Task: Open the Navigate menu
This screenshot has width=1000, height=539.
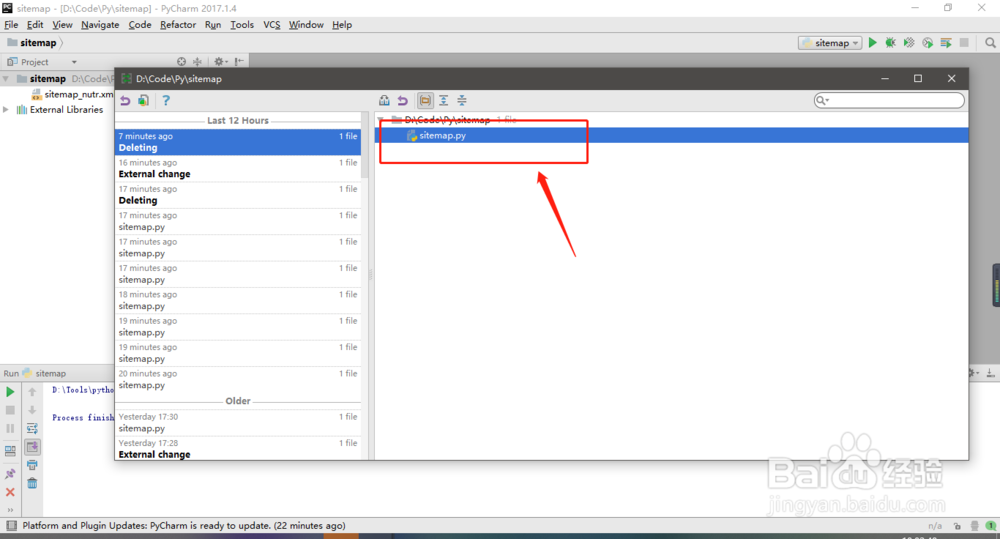Action: coord(100,25)
